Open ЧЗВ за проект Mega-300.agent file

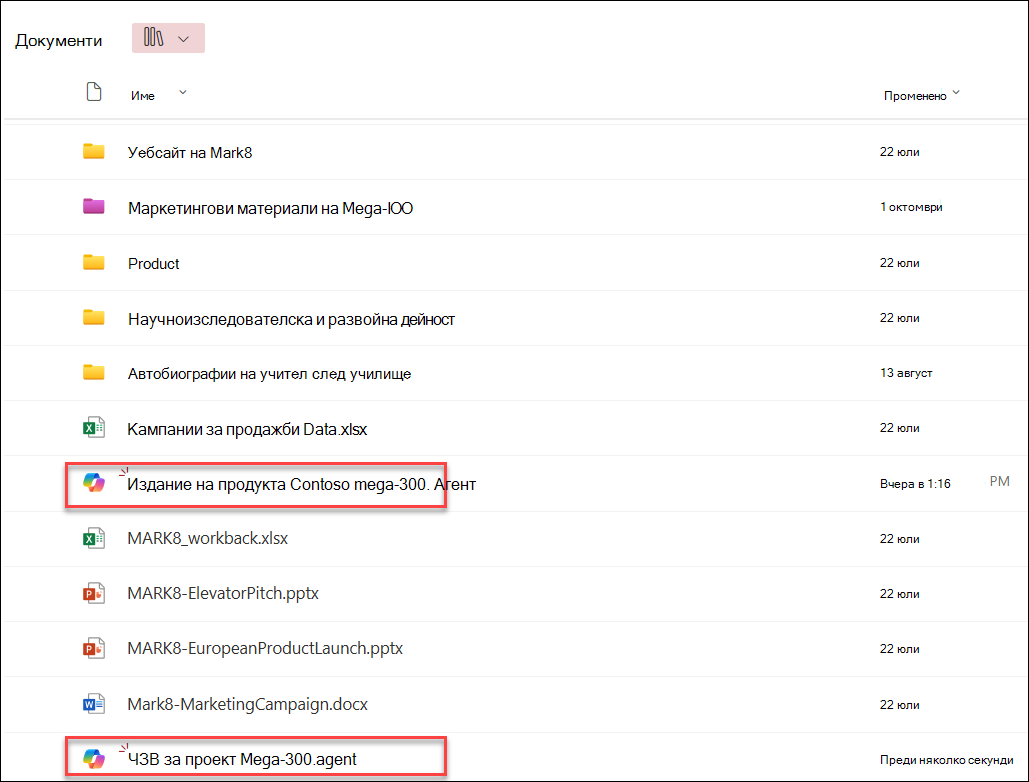pyautogui.click(x=242, y=760)
